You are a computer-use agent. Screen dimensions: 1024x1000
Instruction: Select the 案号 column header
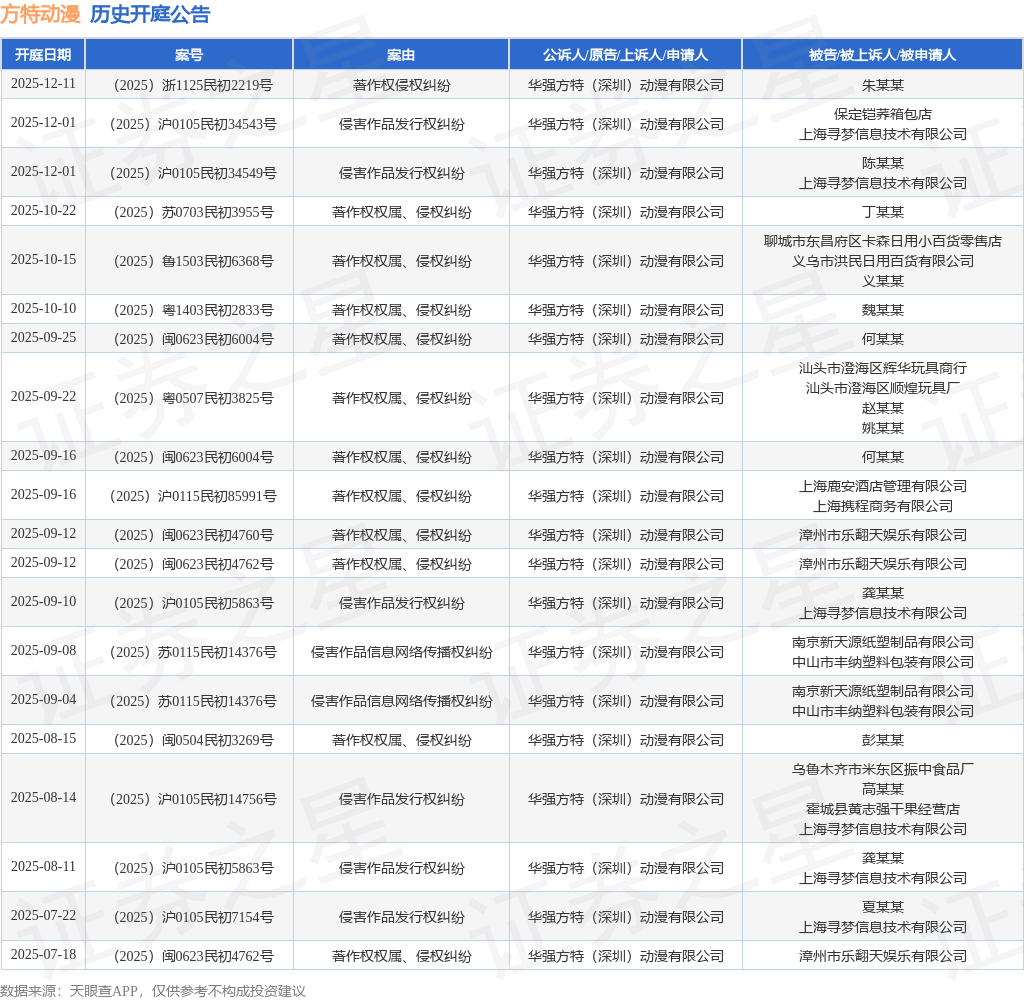pyautogui.click(x=189, y=55)
